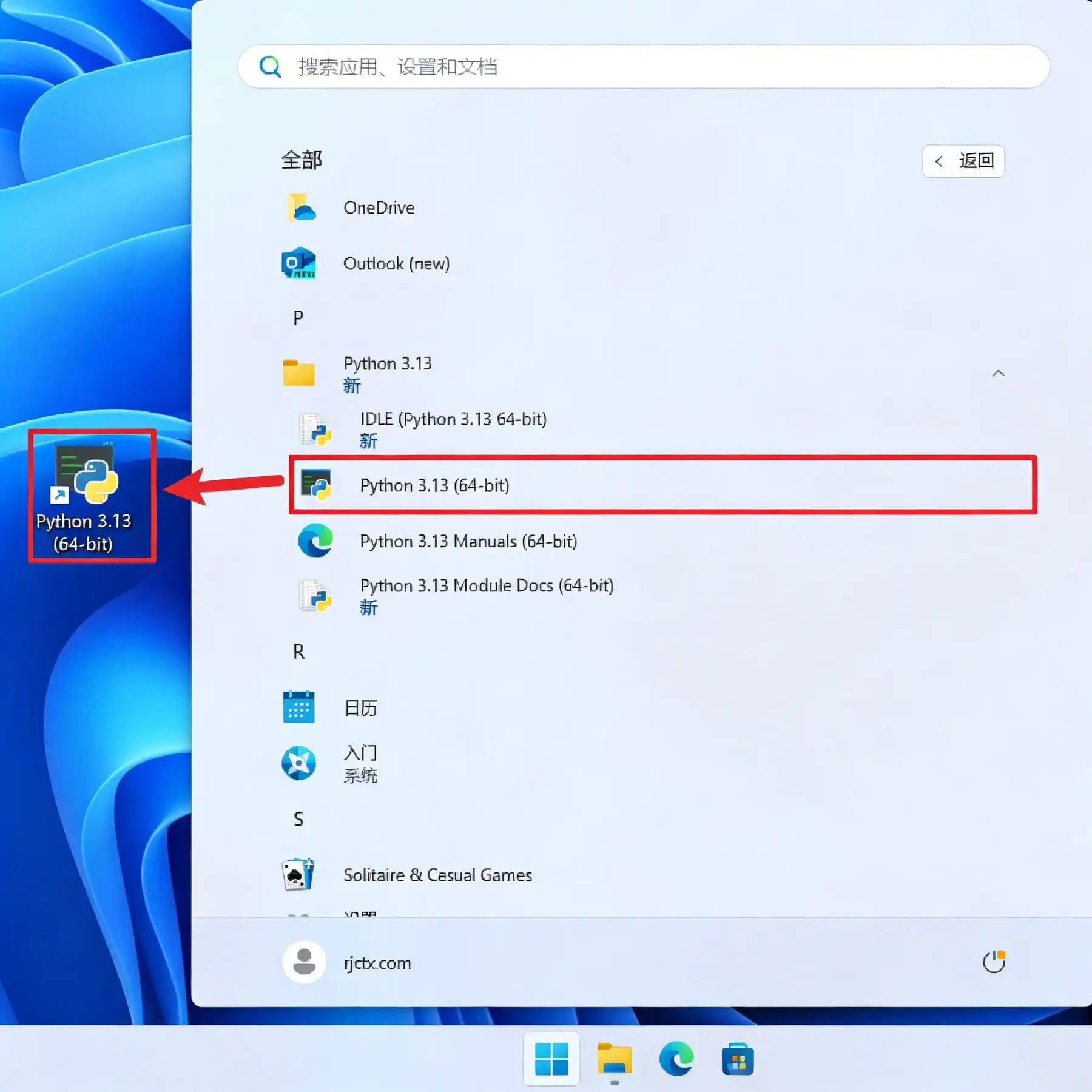Click the Python 3.13 Module Docs (64-bit) label
1092x1092 pixels.
tap(487, 585)
